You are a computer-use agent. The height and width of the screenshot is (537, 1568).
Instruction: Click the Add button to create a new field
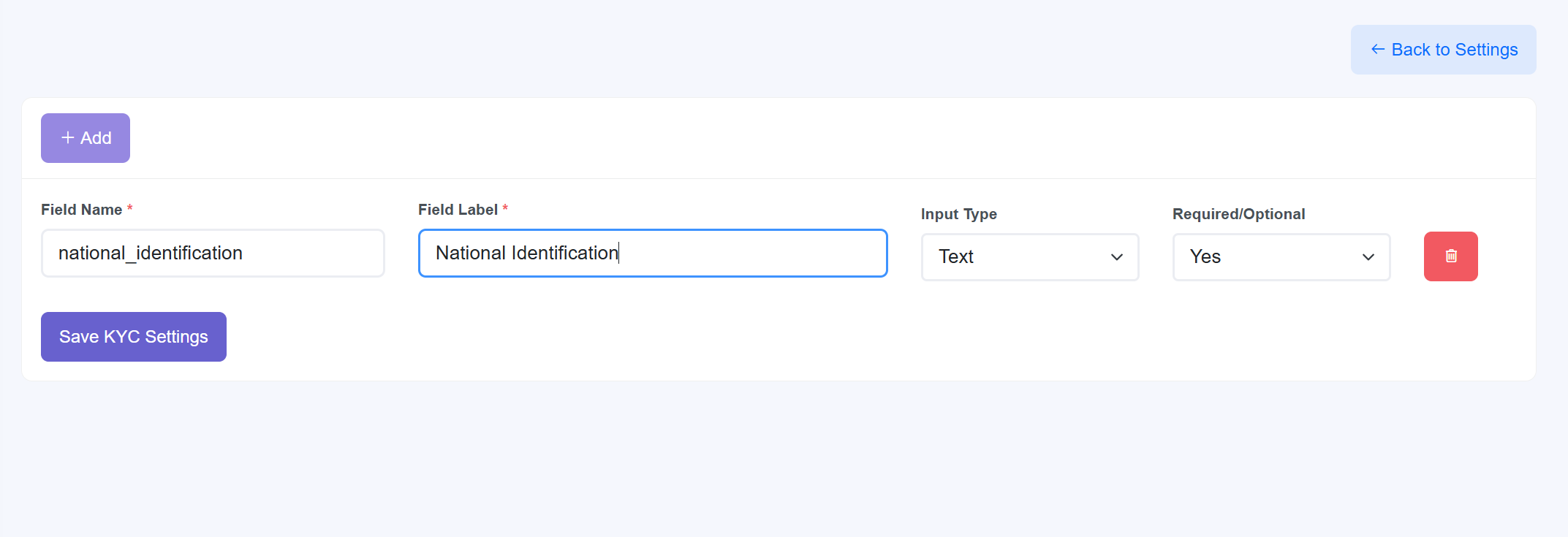coord(85,137)
